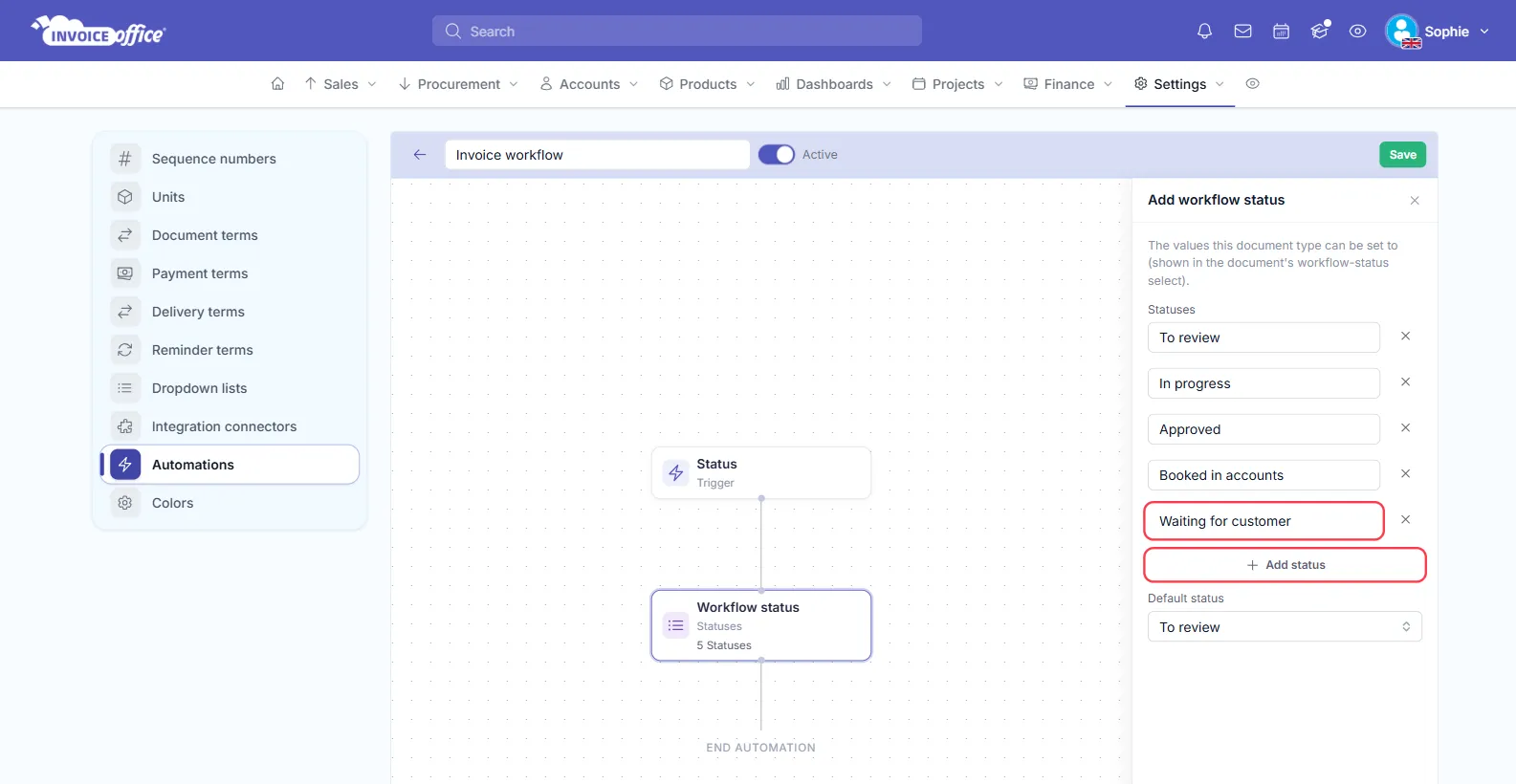
Task: Click the Waiting for customer status field
Action: click(x=1263, y=521)
